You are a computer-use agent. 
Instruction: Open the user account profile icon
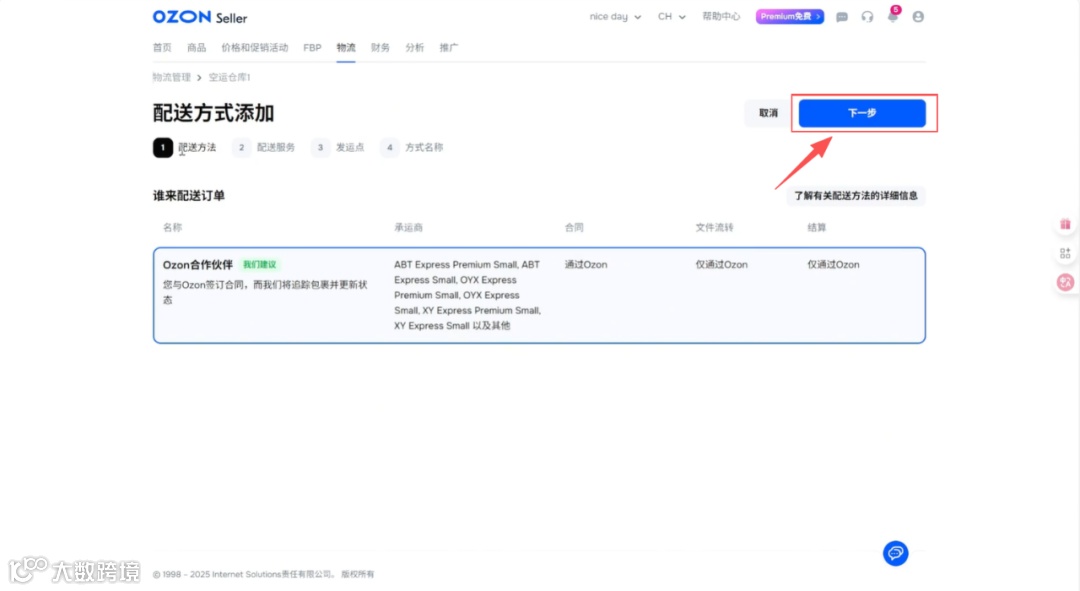[918, 17]
